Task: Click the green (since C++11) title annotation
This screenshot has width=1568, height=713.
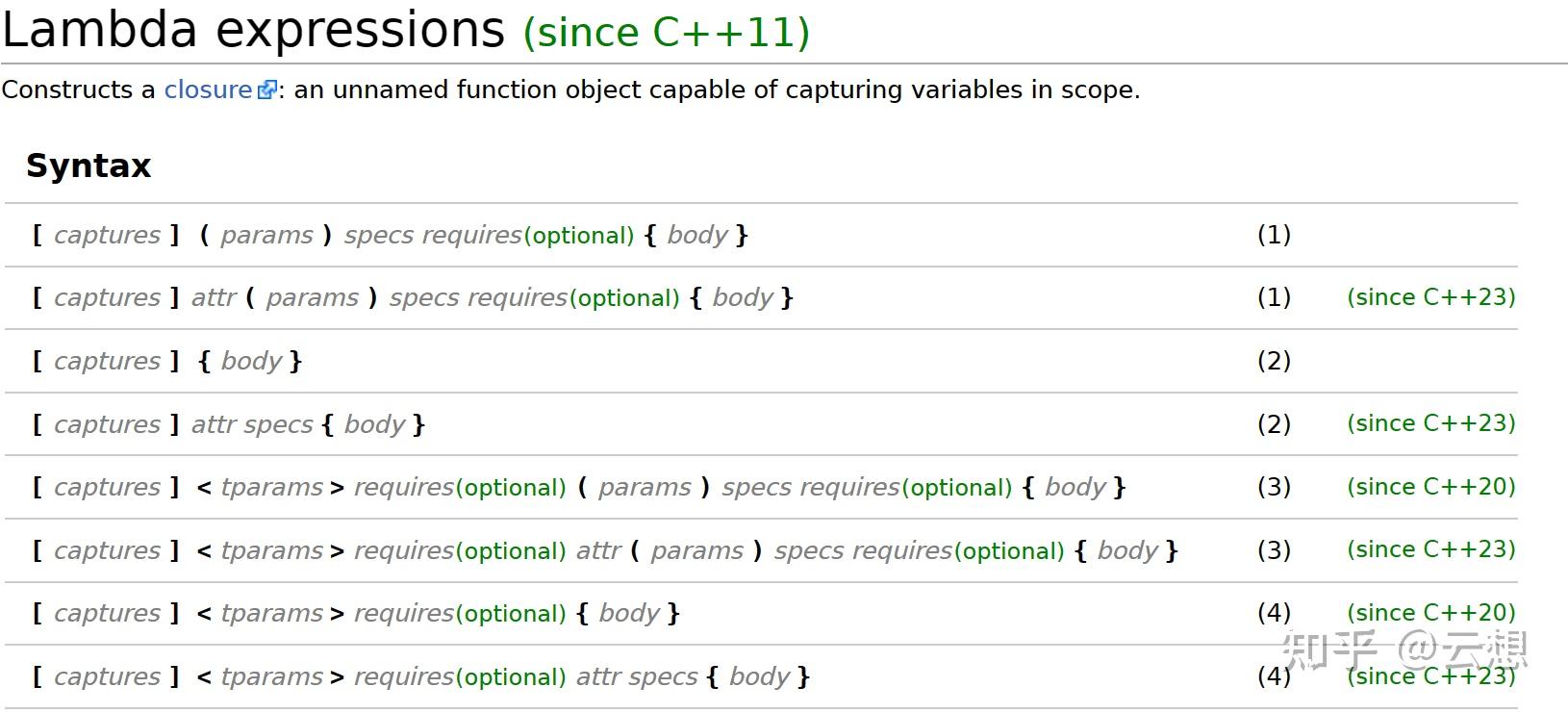Action: point(666,32)
